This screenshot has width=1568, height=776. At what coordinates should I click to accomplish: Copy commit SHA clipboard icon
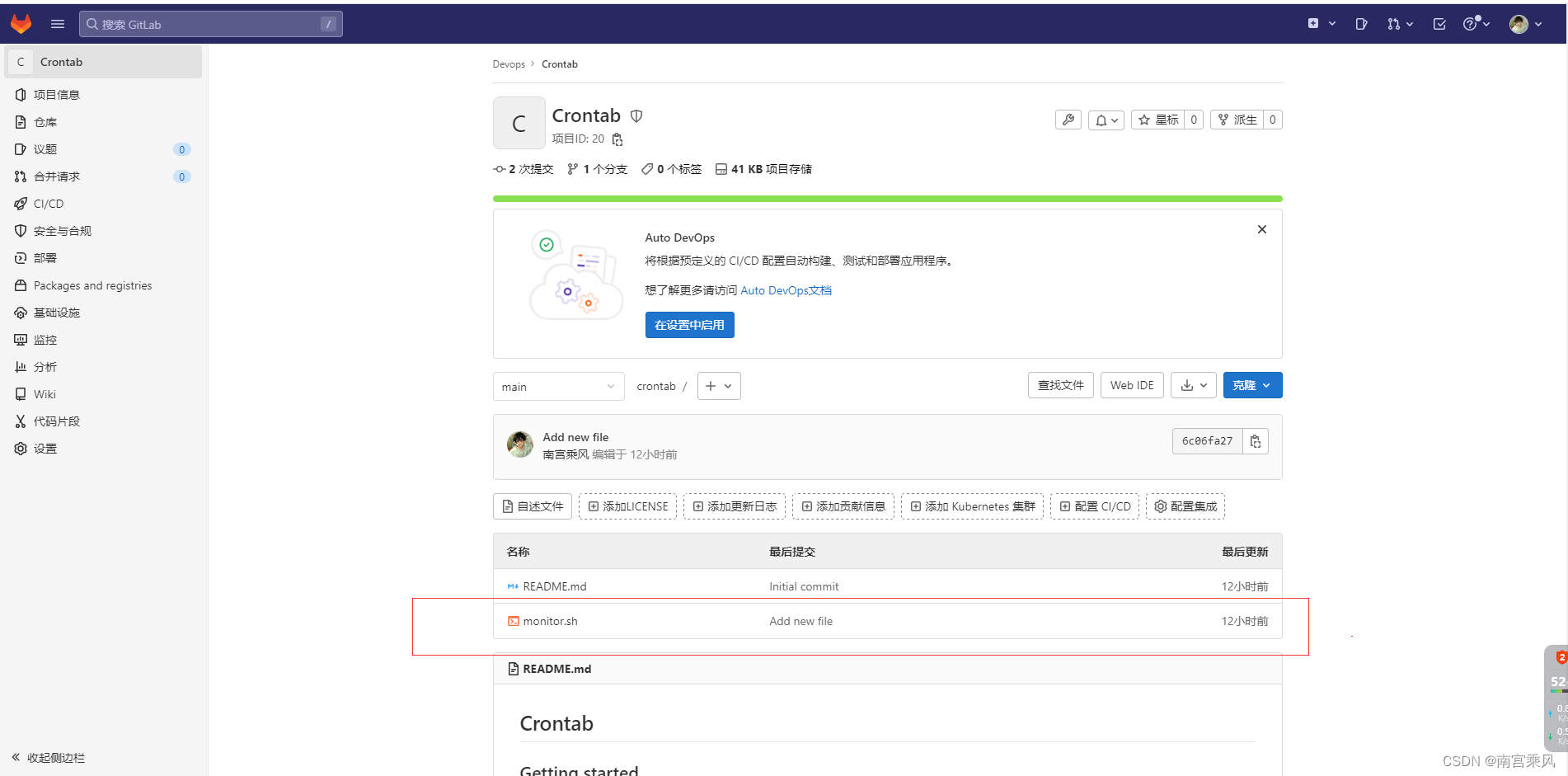1256,441
